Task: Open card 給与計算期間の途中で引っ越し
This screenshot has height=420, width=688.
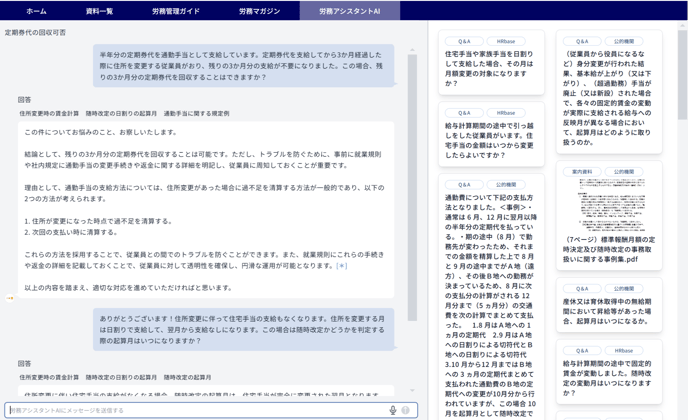Action: pos(491,134)
